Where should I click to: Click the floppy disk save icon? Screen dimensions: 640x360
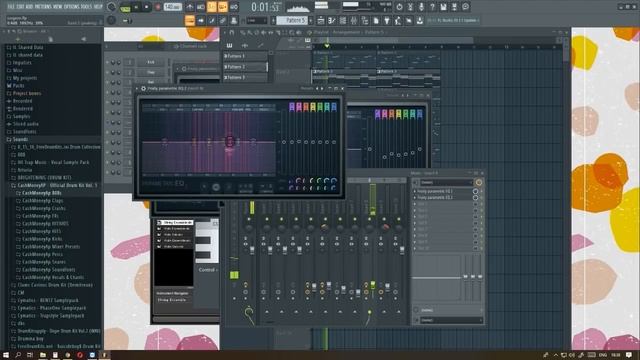(443, 7)
